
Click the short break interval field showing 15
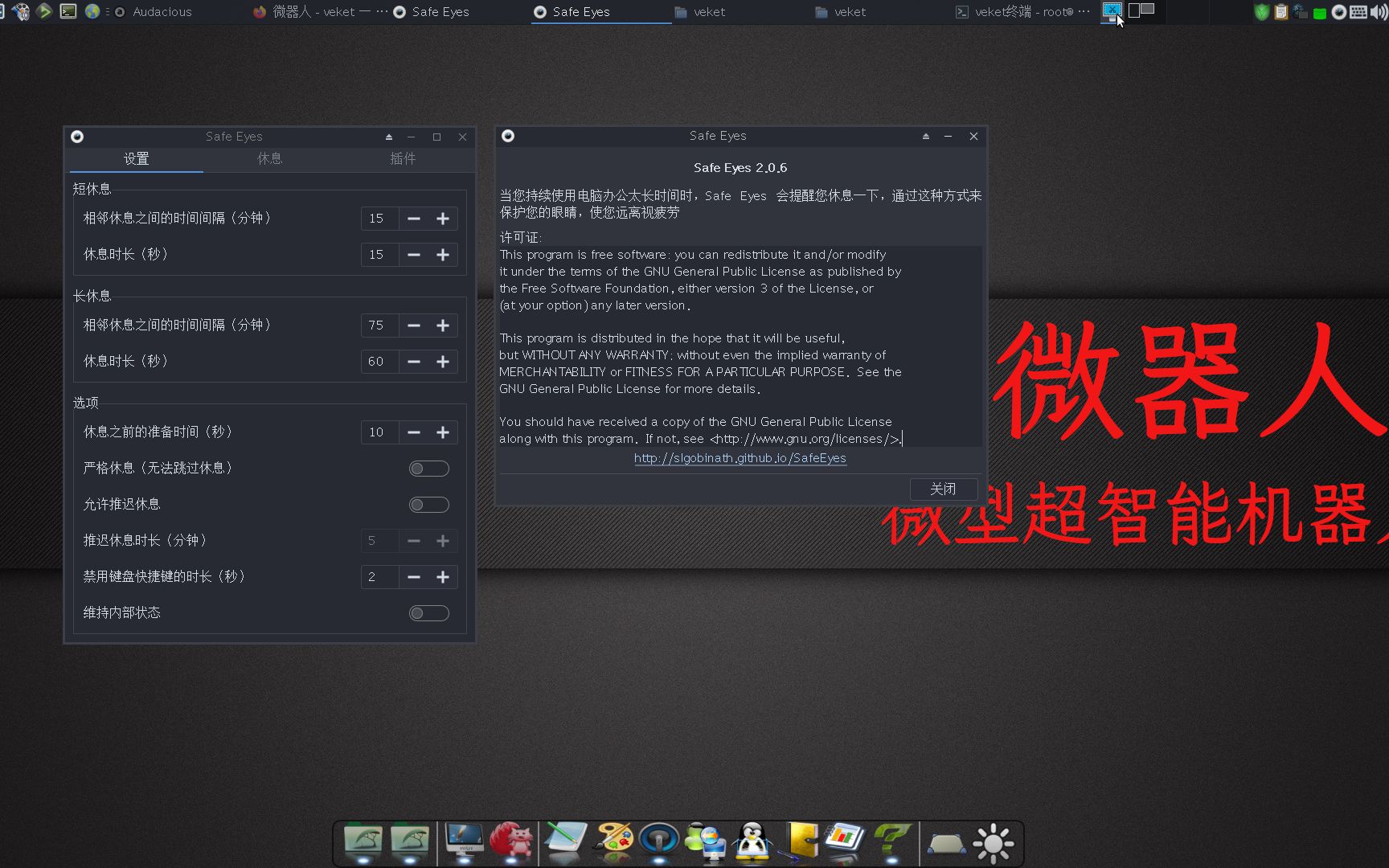379,219
